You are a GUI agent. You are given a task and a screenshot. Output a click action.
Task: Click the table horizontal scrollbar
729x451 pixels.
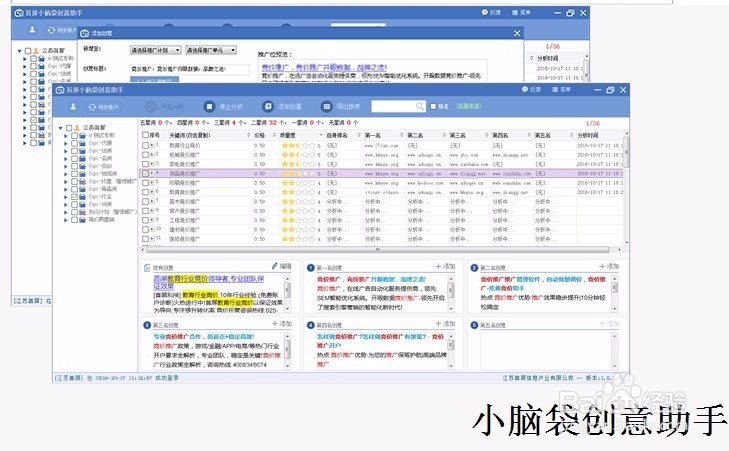point(378,250)
